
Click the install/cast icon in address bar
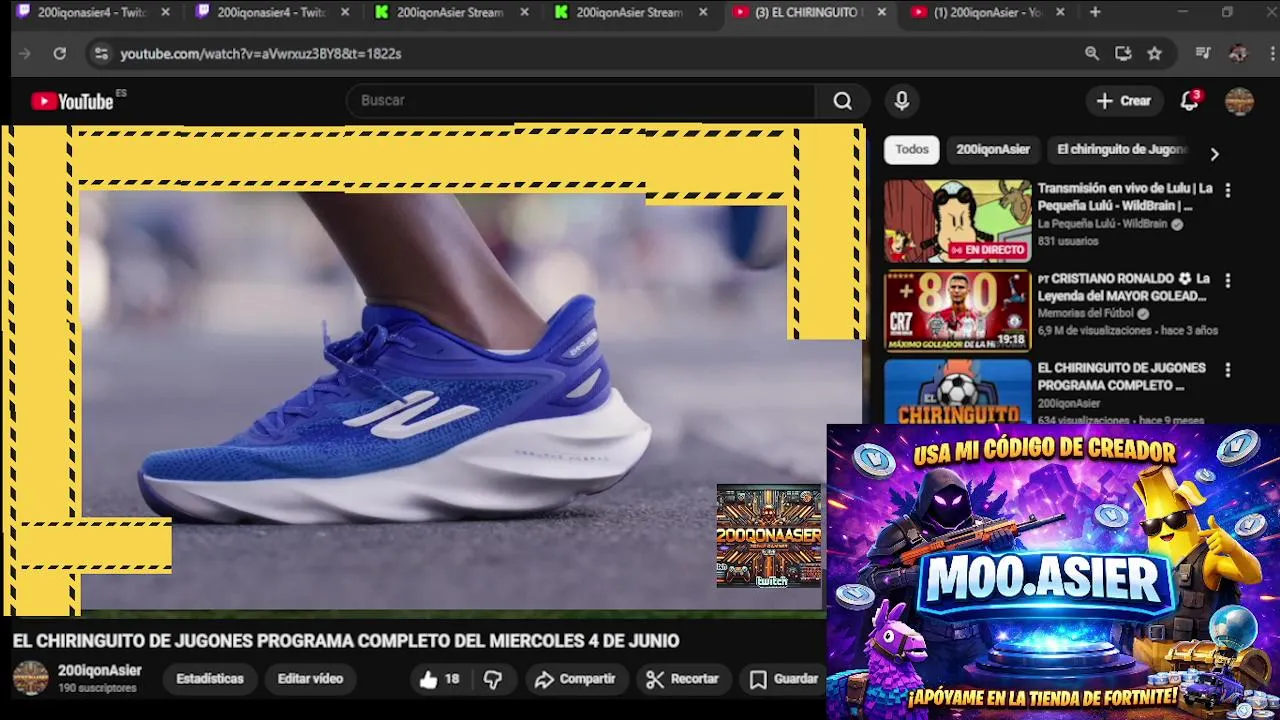click(x=1123, y=54)
